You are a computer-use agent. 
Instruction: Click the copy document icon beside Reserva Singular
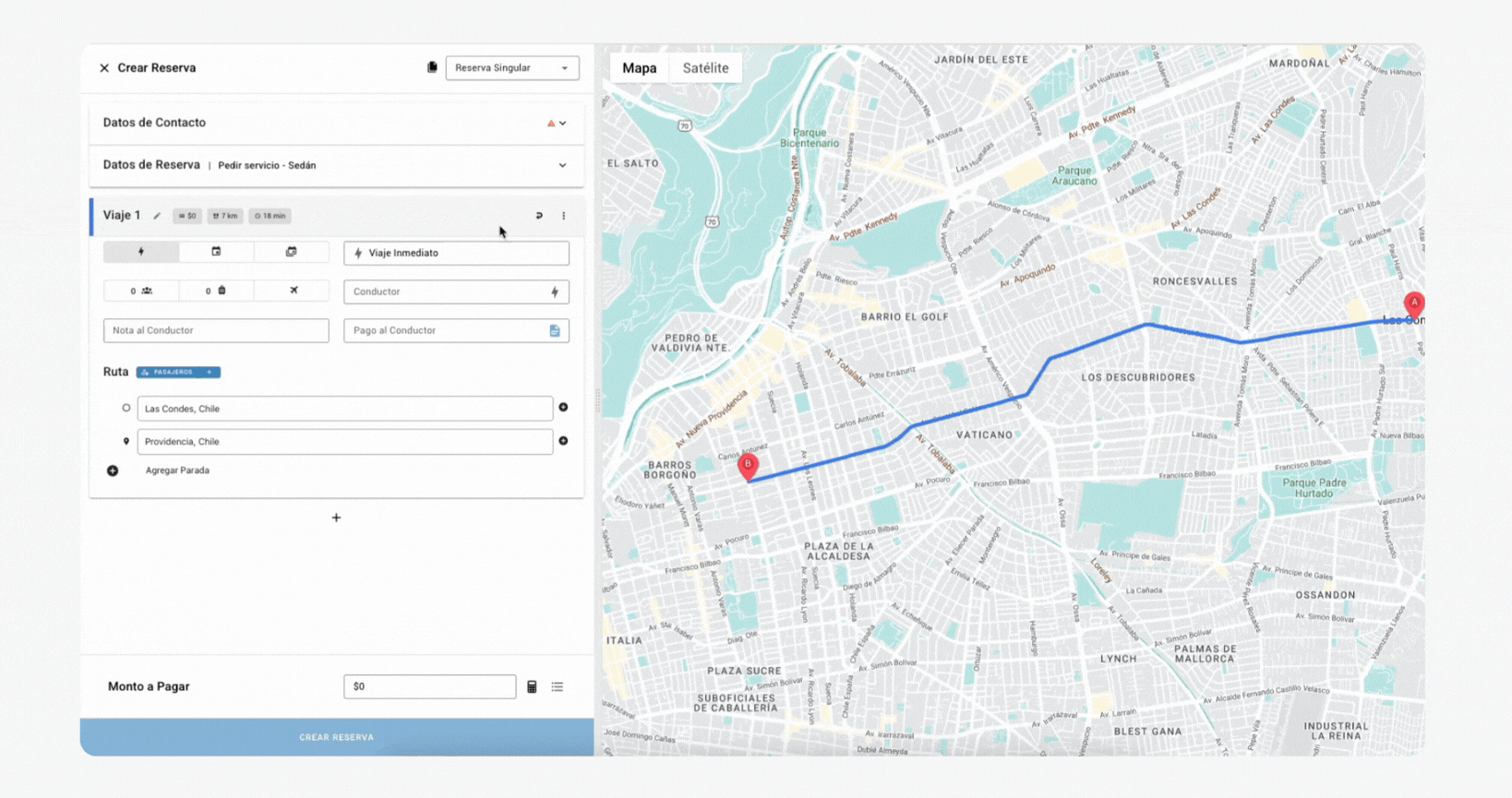[432, 67]
